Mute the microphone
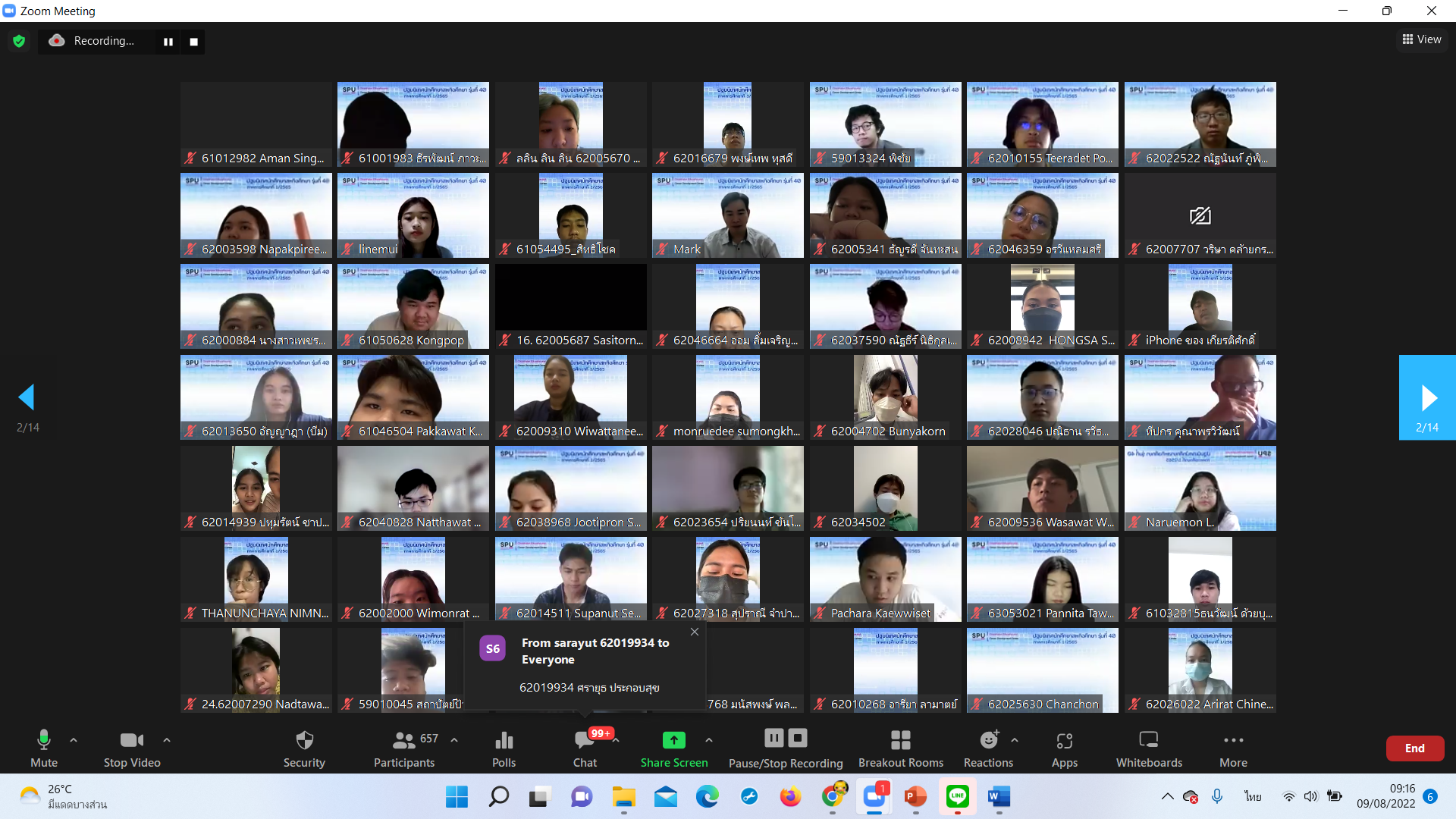Image resolution: width=1456 pixels, height=819 pixels. coord(43,740)
